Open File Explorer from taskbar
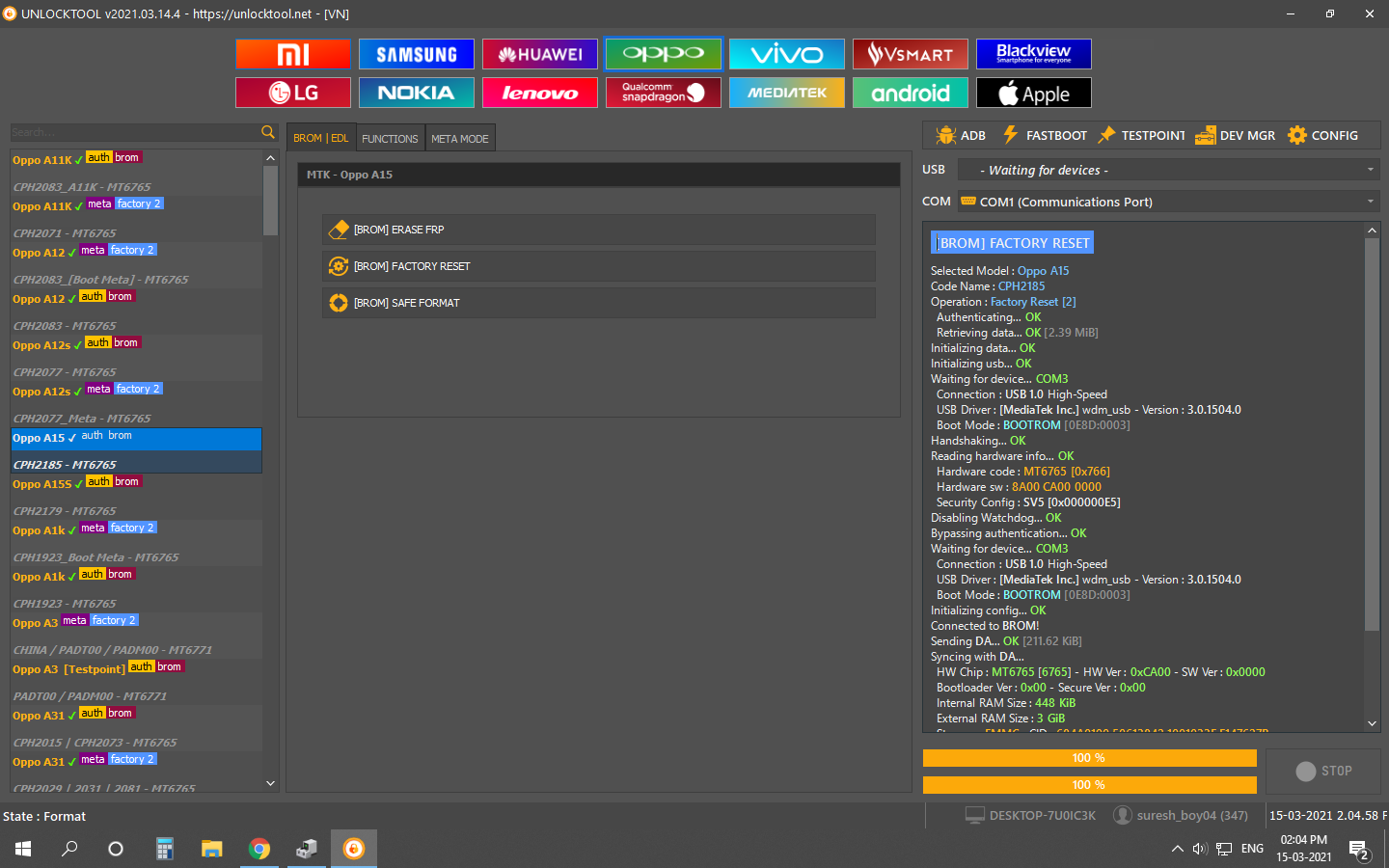The image size is (1389, 868). [212, 849]
